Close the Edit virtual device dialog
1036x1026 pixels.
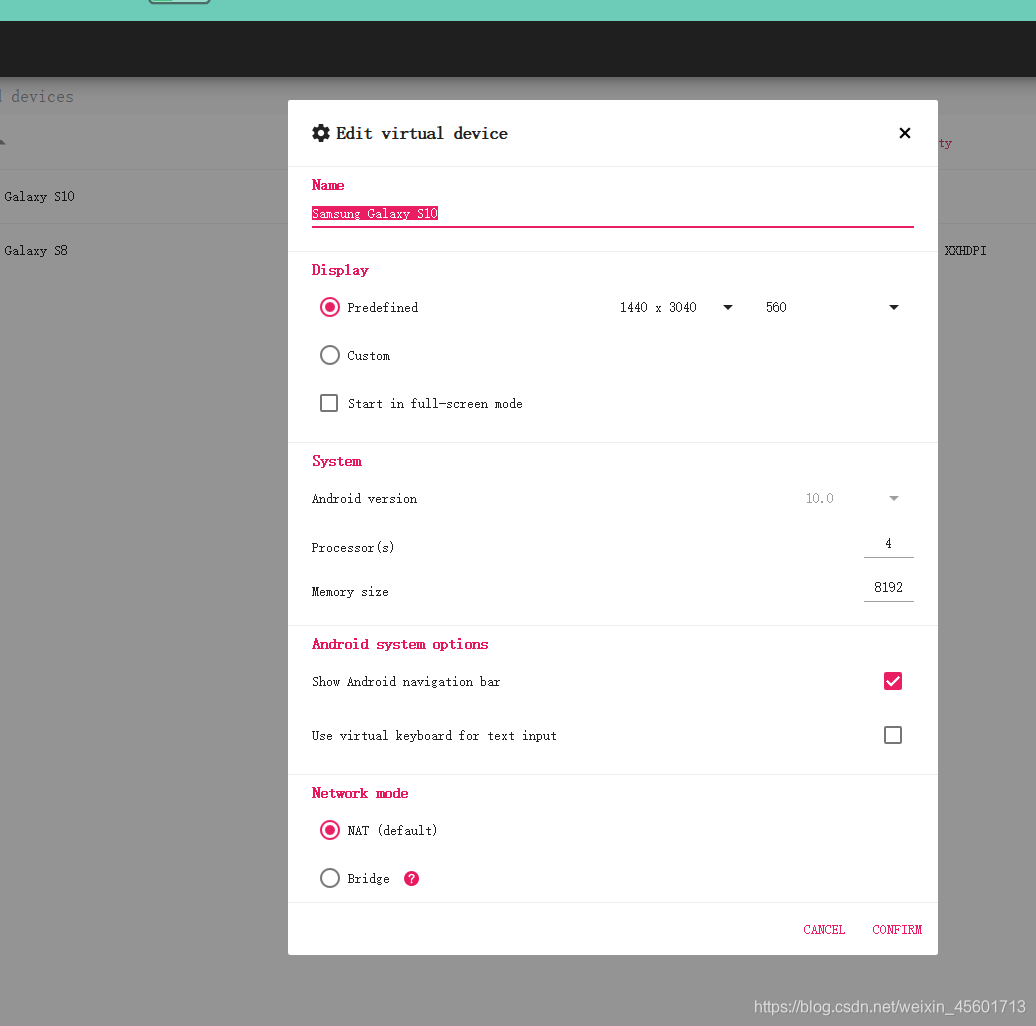click(x=905, y=133)
